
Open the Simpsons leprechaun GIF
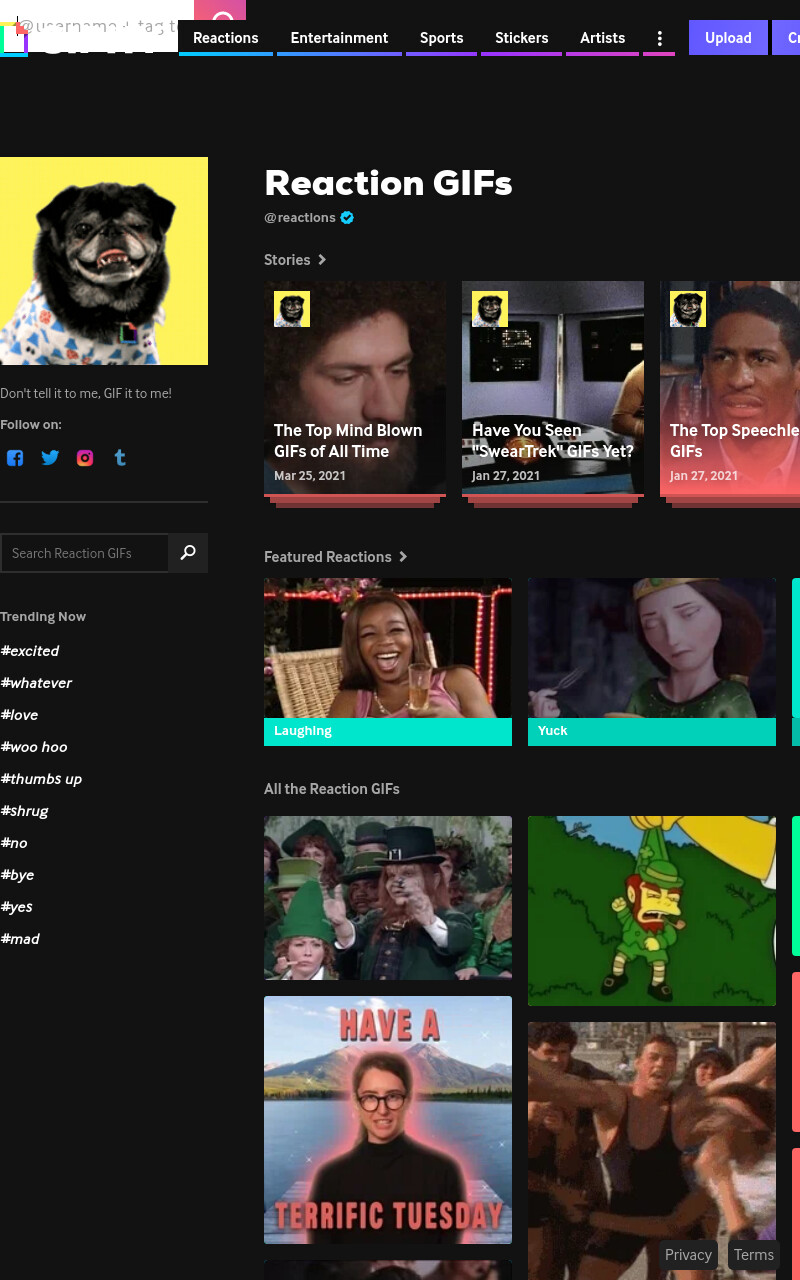click(x=652, y=911)
